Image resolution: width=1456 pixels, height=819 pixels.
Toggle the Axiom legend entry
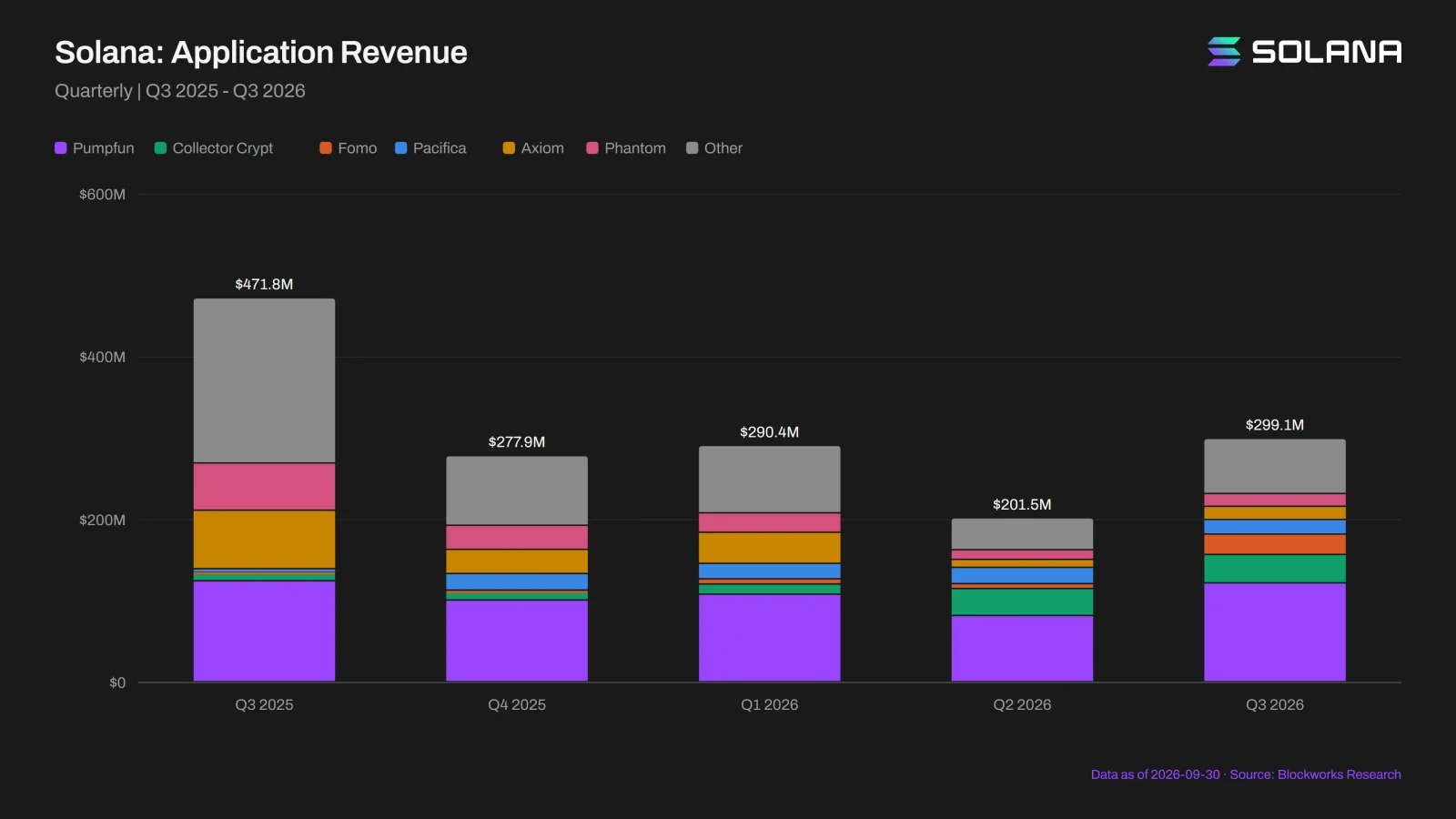(533, 148)
